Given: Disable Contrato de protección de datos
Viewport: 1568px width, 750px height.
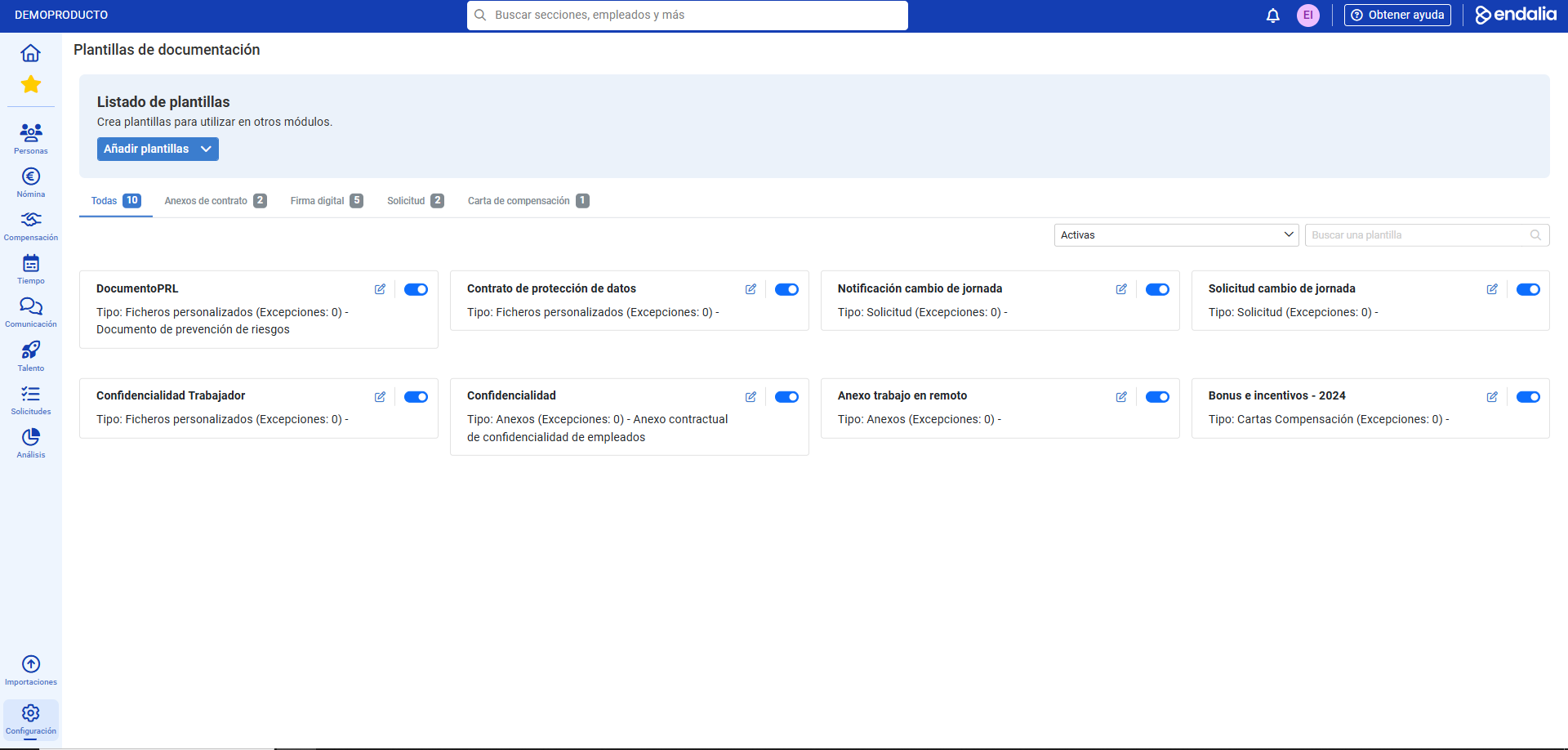Looking at the screenshot, I should pyautogui.click(x=786, y=289).
